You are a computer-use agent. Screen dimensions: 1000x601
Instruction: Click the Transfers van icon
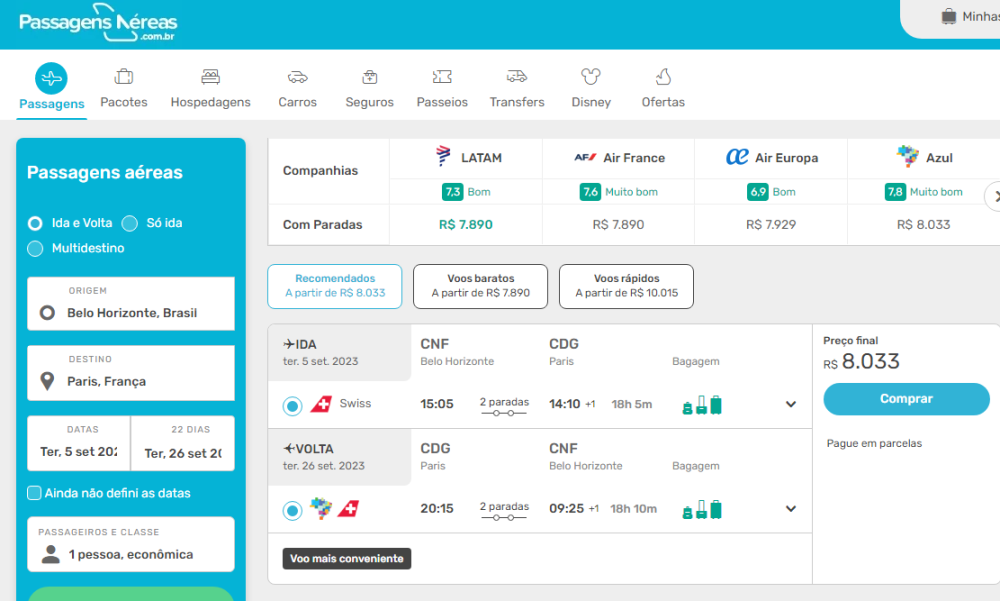click(517, 77)
